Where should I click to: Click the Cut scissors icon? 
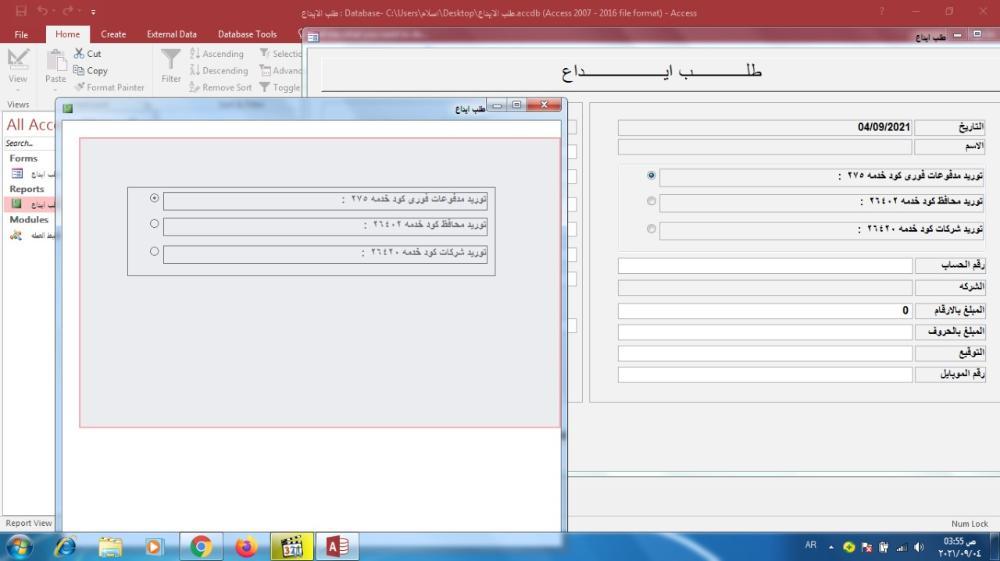[79, 54]
